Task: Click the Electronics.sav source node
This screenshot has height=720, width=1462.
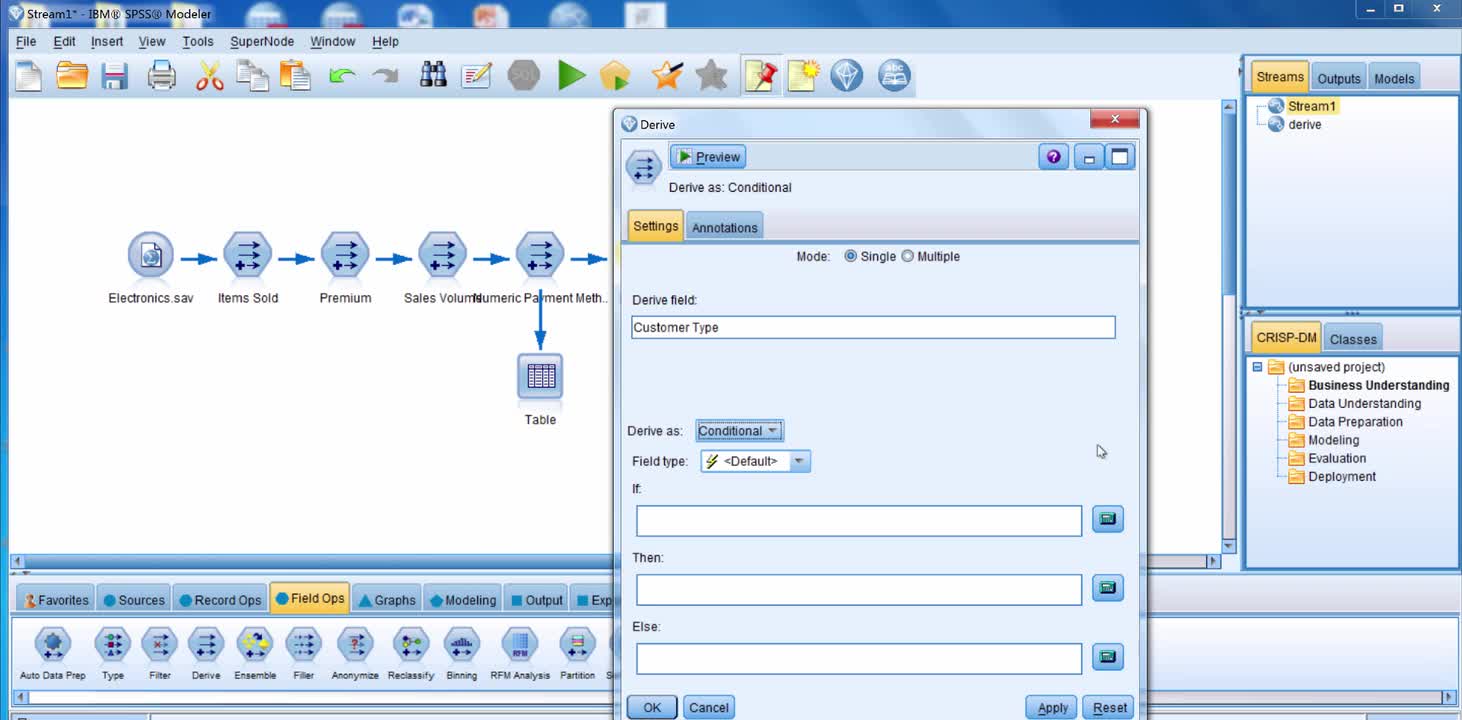Action: (x=150, y=256)
